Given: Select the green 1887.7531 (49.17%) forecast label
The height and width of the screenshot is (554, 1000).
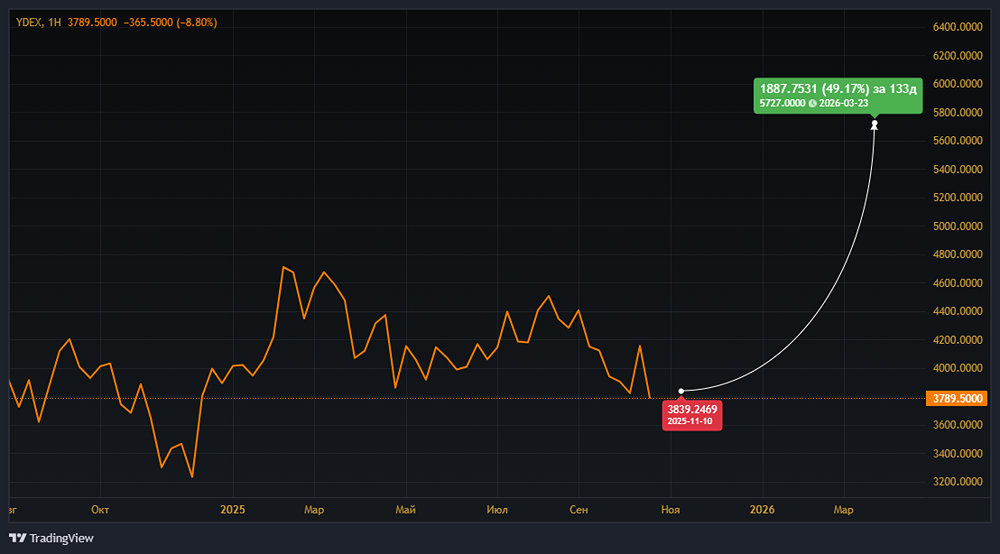Looking at the screenshot, I should pyautogui.click(x=838, y=96).
